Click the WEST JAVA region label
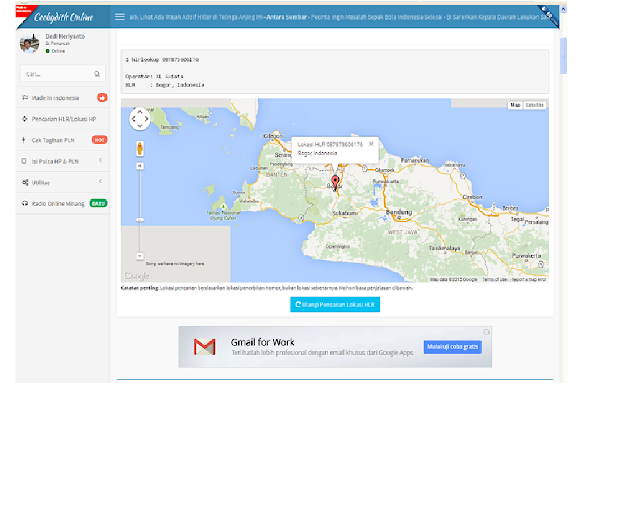The image size is (640, 512). click(402, 232)
